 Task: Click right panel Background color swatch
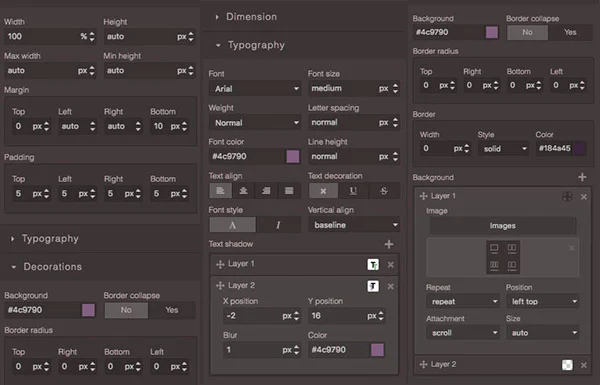(x=492, y=32)
